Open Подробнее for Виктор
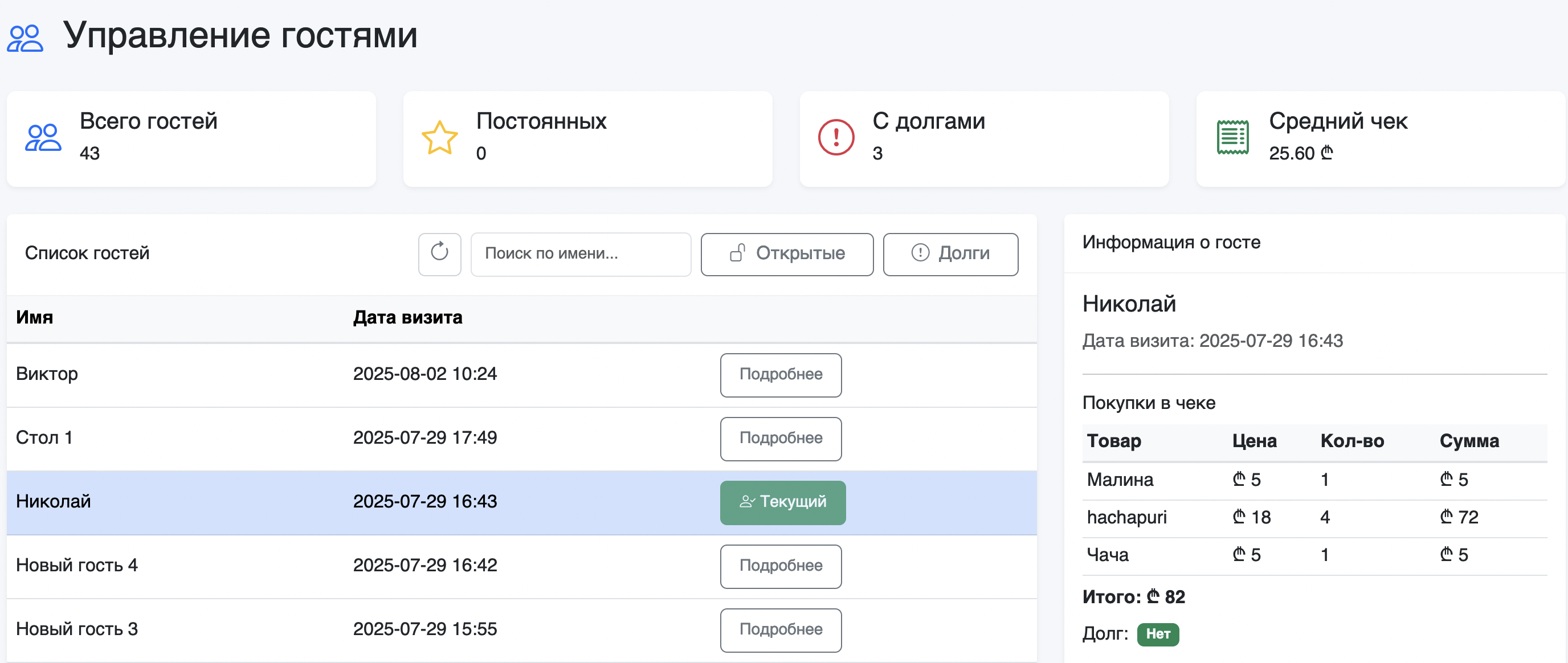This screenshot has width=1568, height=663. pos(781,375)
